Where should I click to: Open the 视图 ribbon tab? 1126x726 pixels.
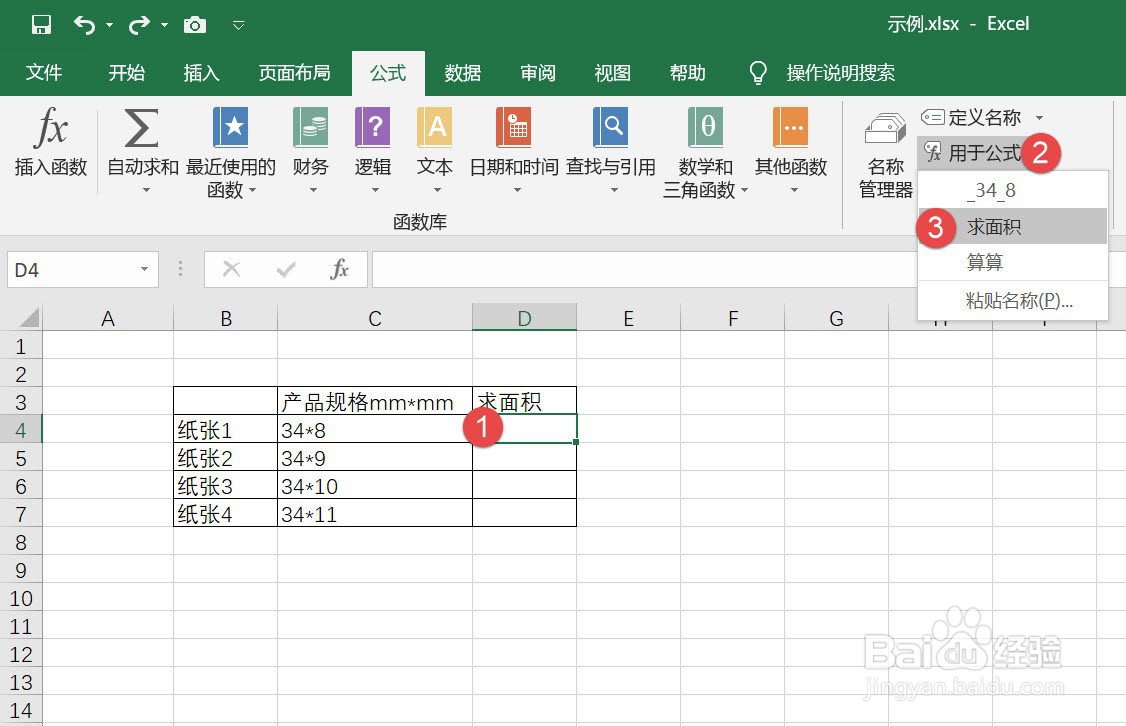pos(612,72)
